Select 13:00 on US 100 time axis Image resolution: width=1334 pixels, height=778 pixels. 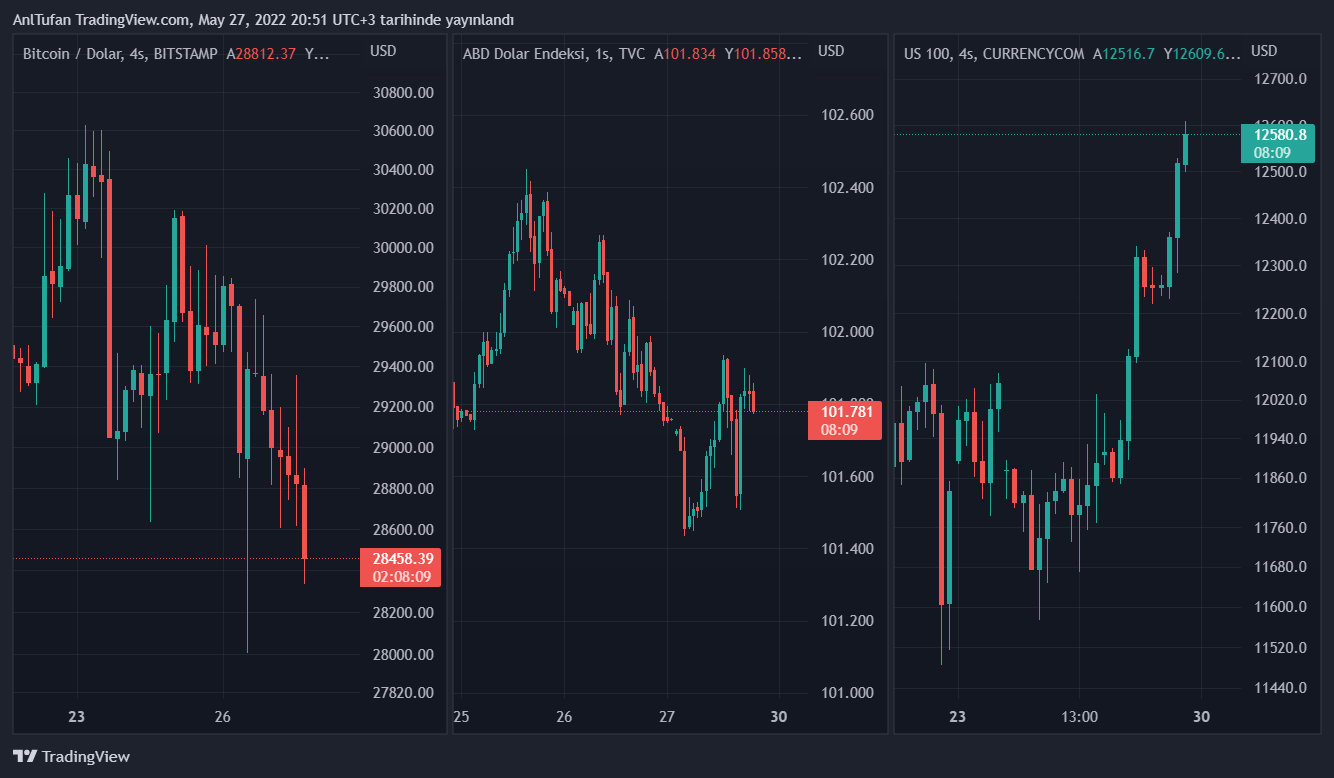click(x=1080, y=717)
